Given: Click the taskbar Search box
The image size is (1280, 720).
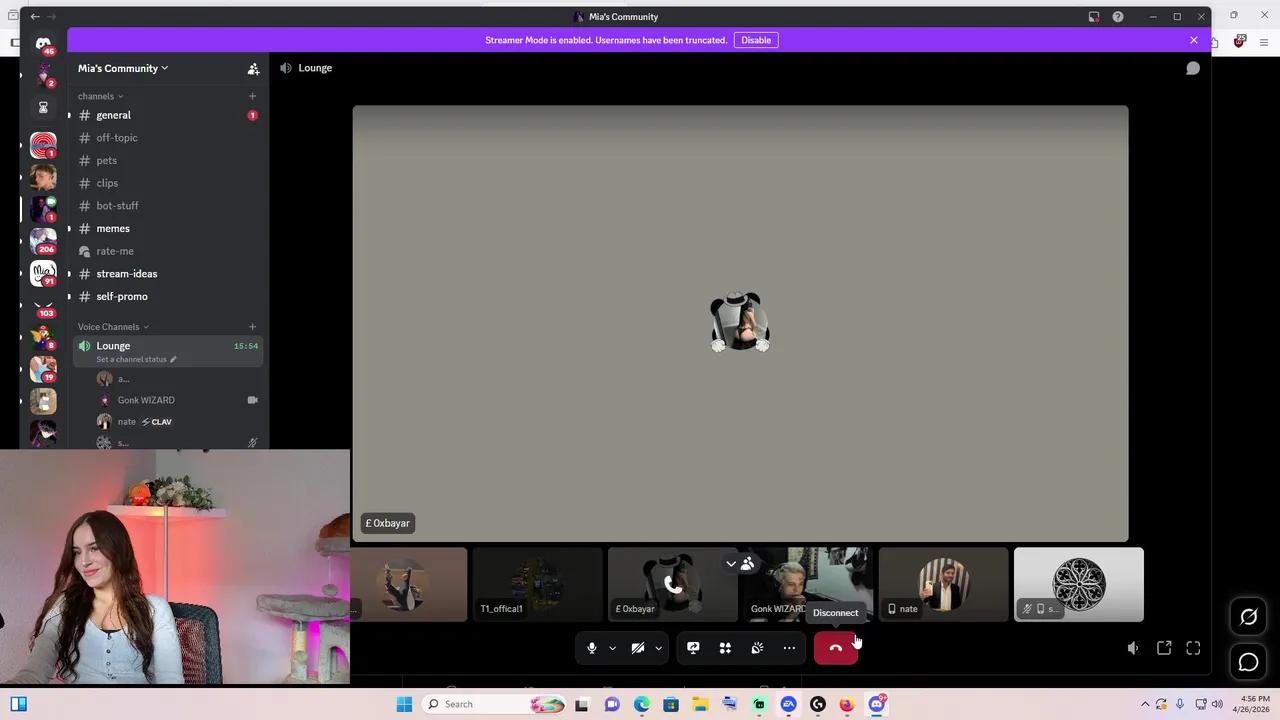Looking at the screenshot, I should 494,704.
